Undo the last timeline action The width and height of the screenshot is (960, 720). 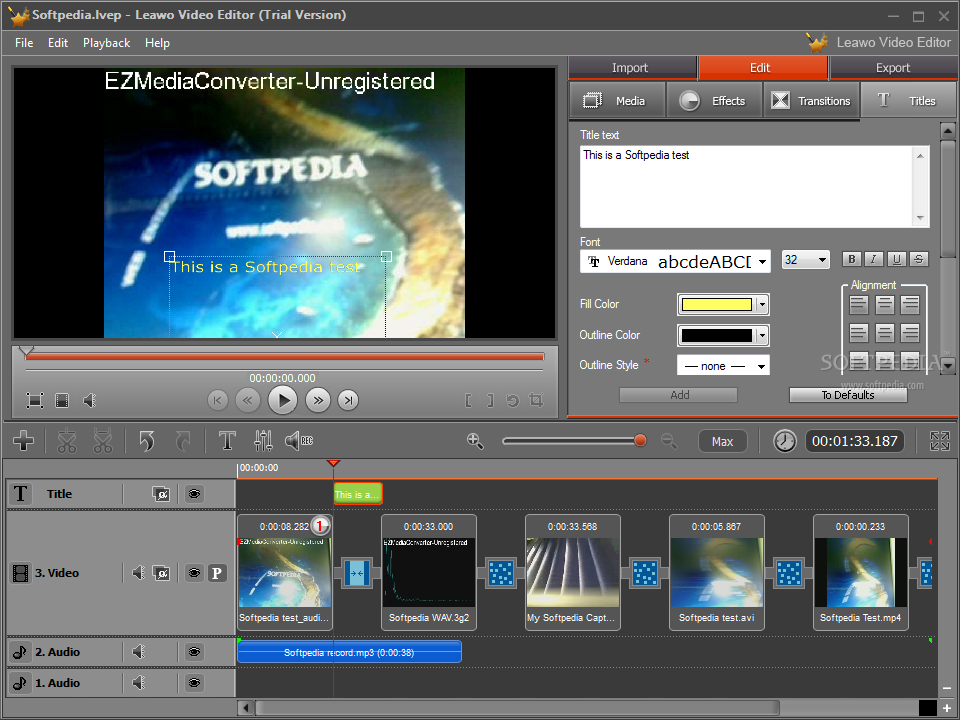[146, 441]
